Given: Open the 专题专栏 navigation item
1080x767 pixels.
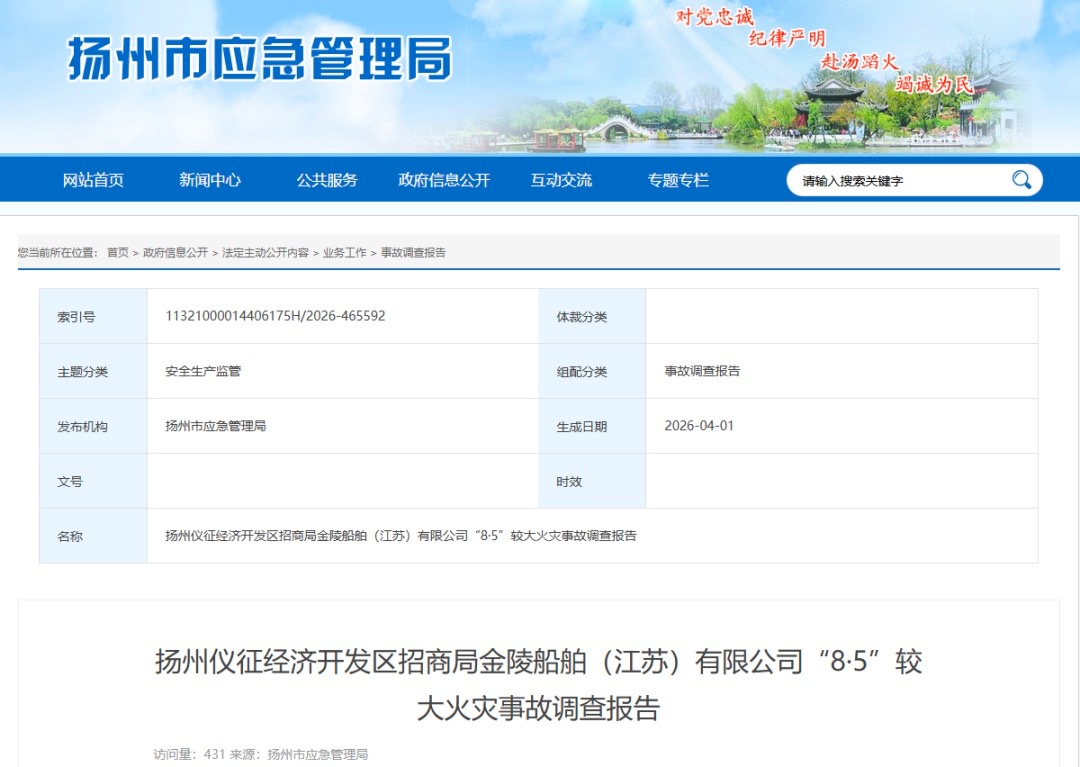Looking at the screenshot, I should [x=678, y=180].
